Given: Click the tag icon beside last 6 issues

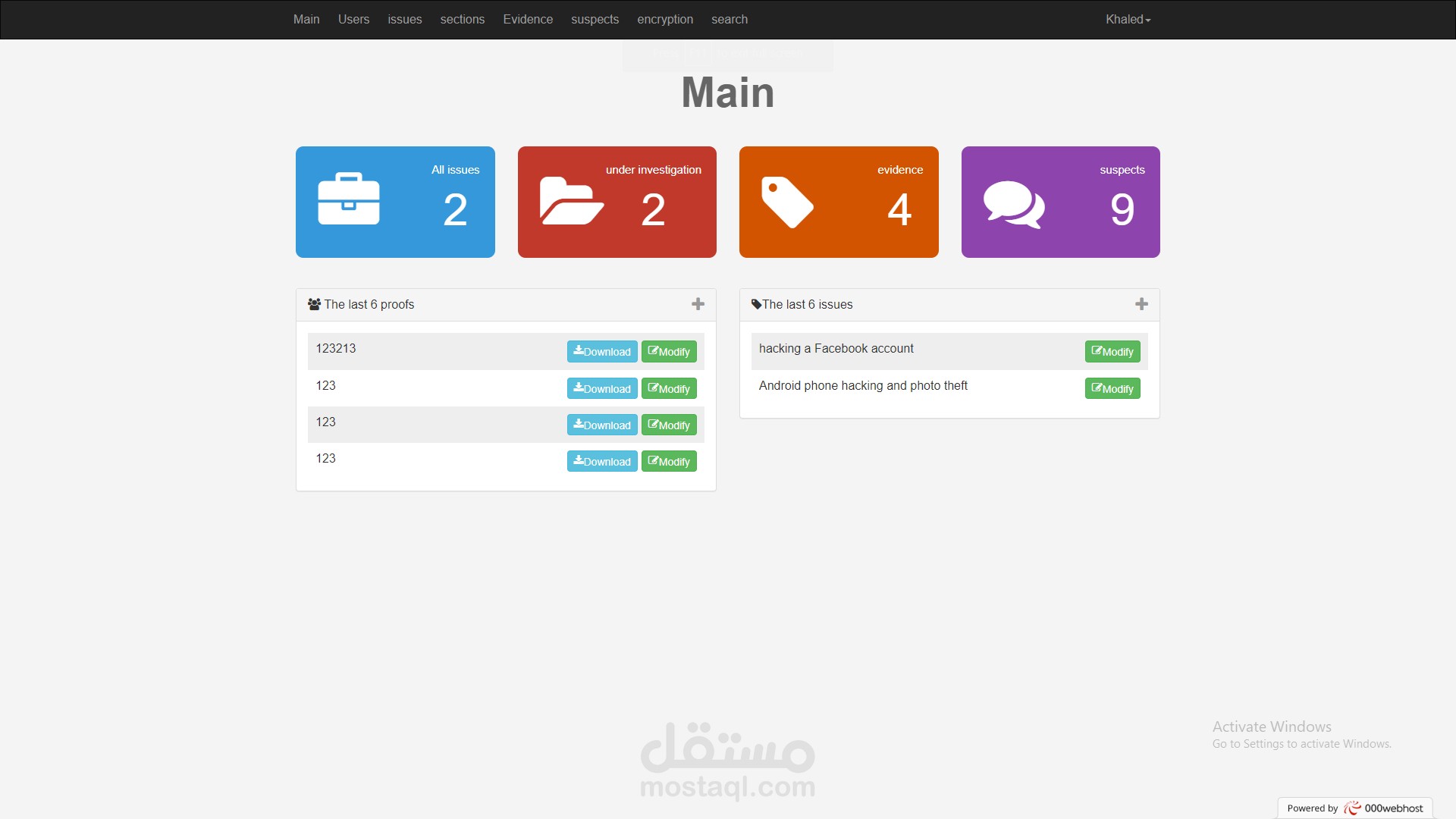Looking at the screenshot, I should coord(756,304).
